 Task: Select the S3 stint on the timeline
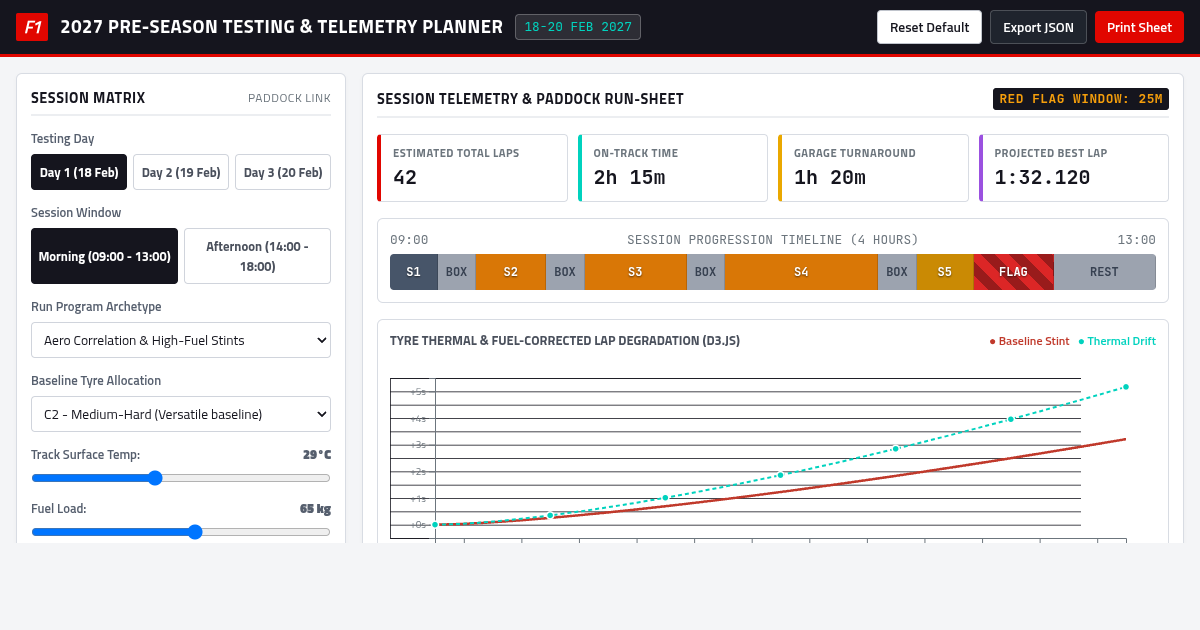[635, 272]
